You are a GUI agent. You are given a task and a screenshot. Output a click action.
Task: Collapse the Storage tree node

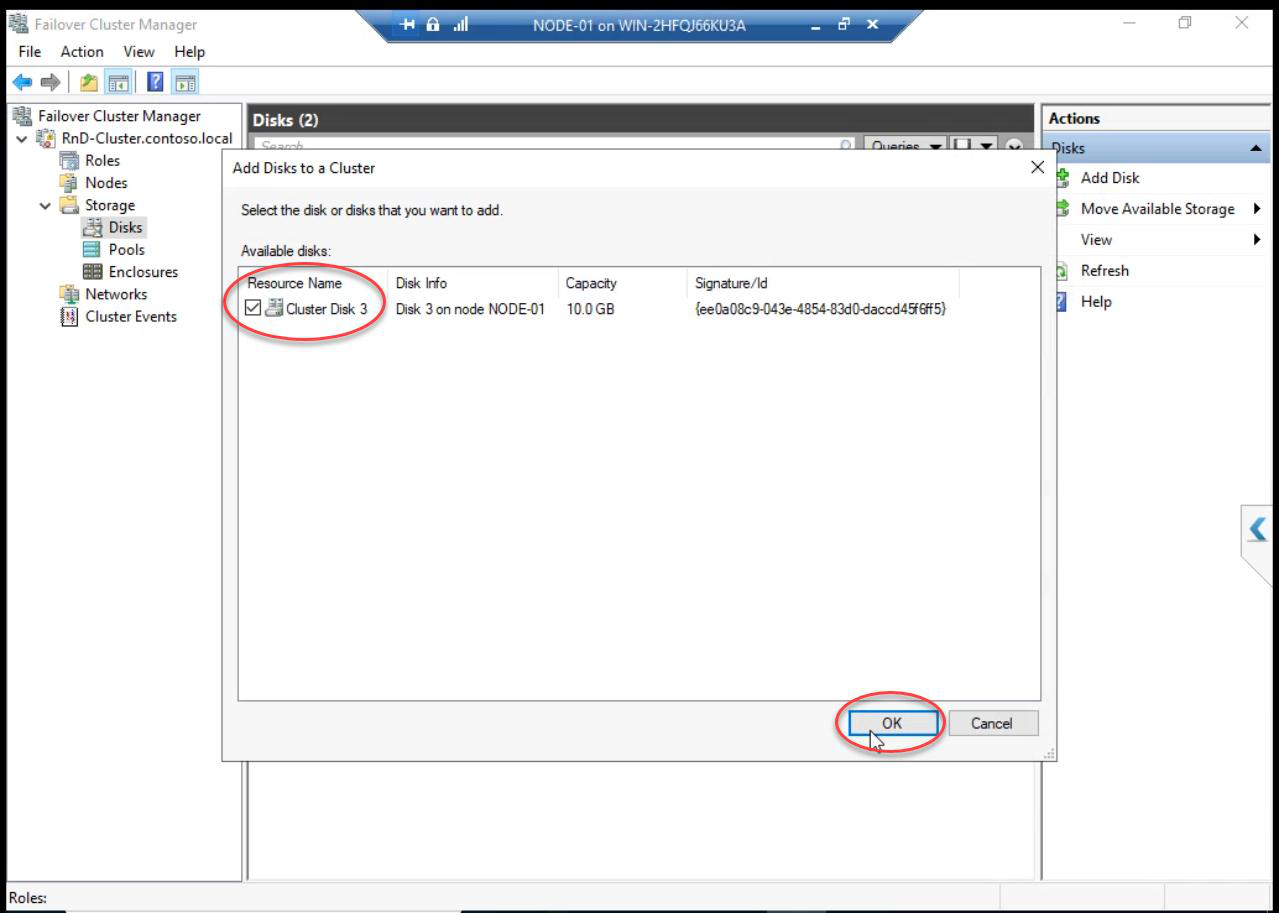coord(45,205)
